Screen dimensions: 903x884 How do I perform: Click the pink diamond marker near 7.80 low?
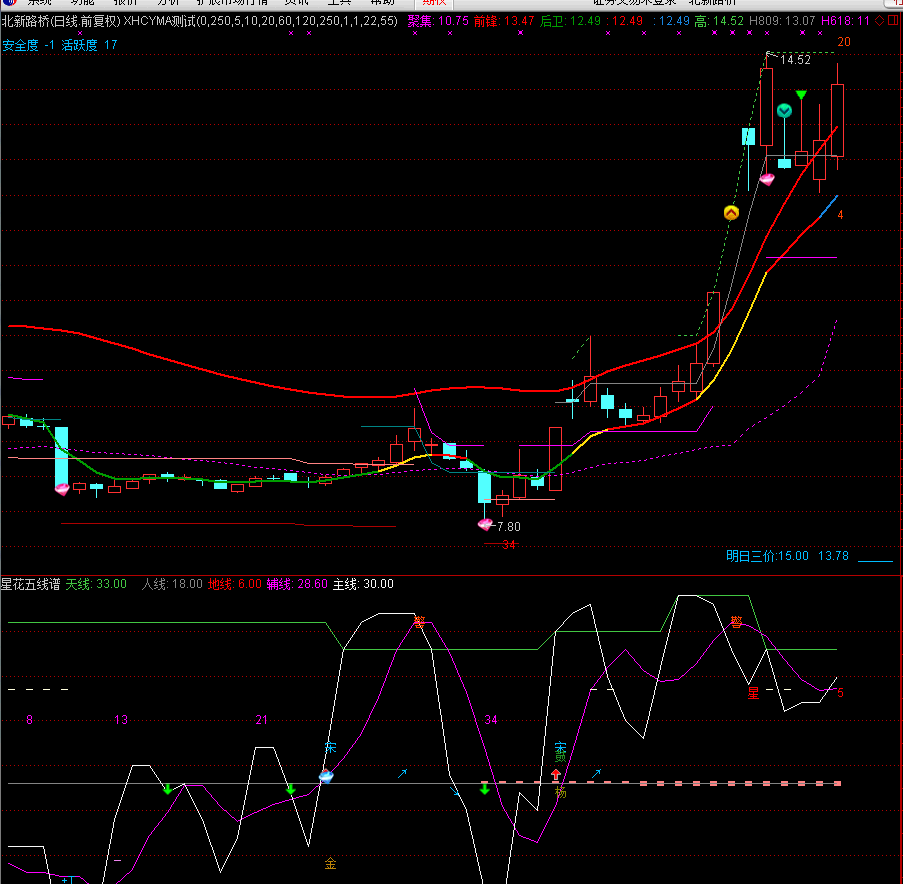tap(485, 524)
